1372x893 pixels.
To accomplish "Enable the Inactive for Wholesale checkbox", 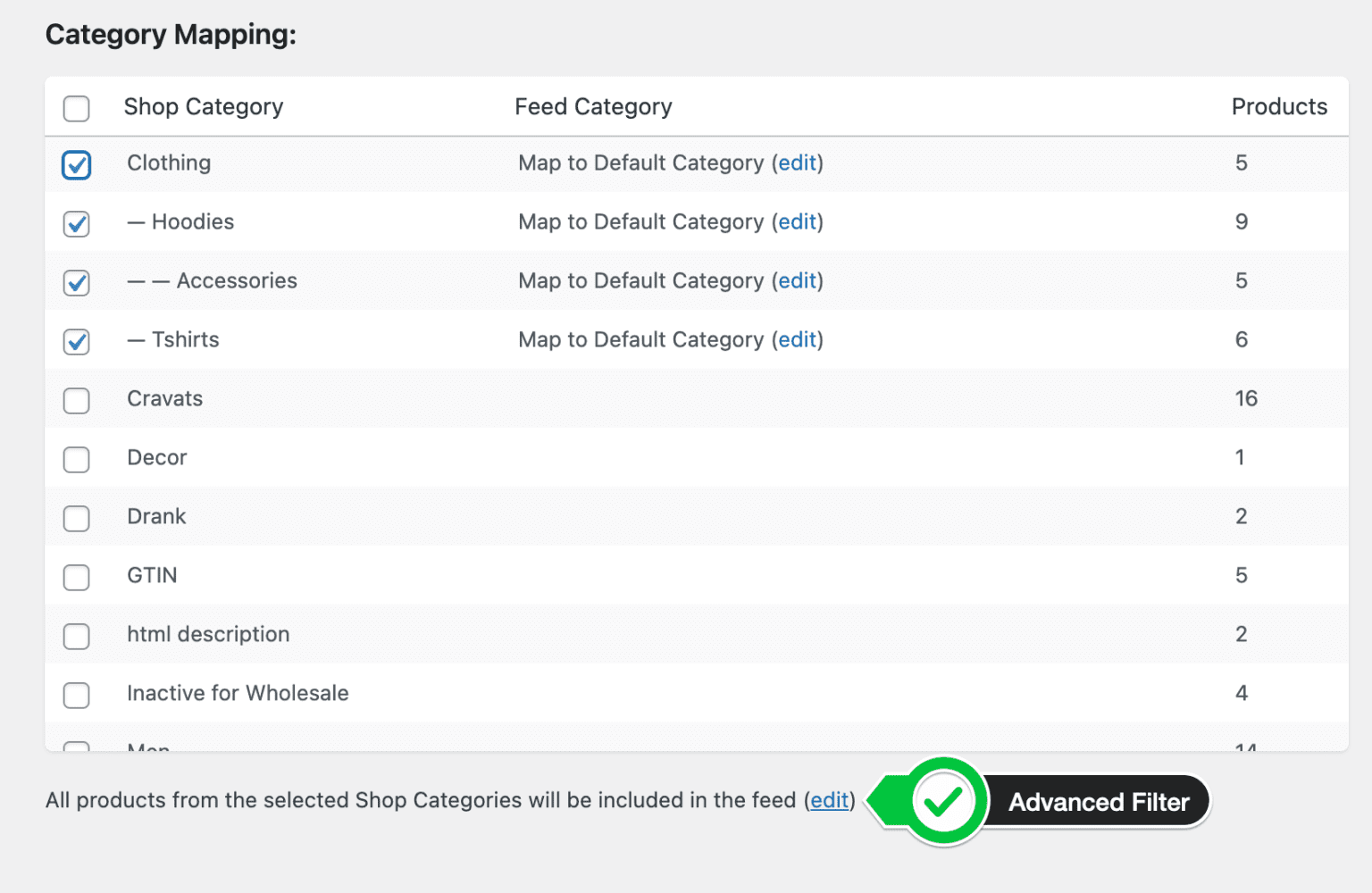I will point(76,696).
